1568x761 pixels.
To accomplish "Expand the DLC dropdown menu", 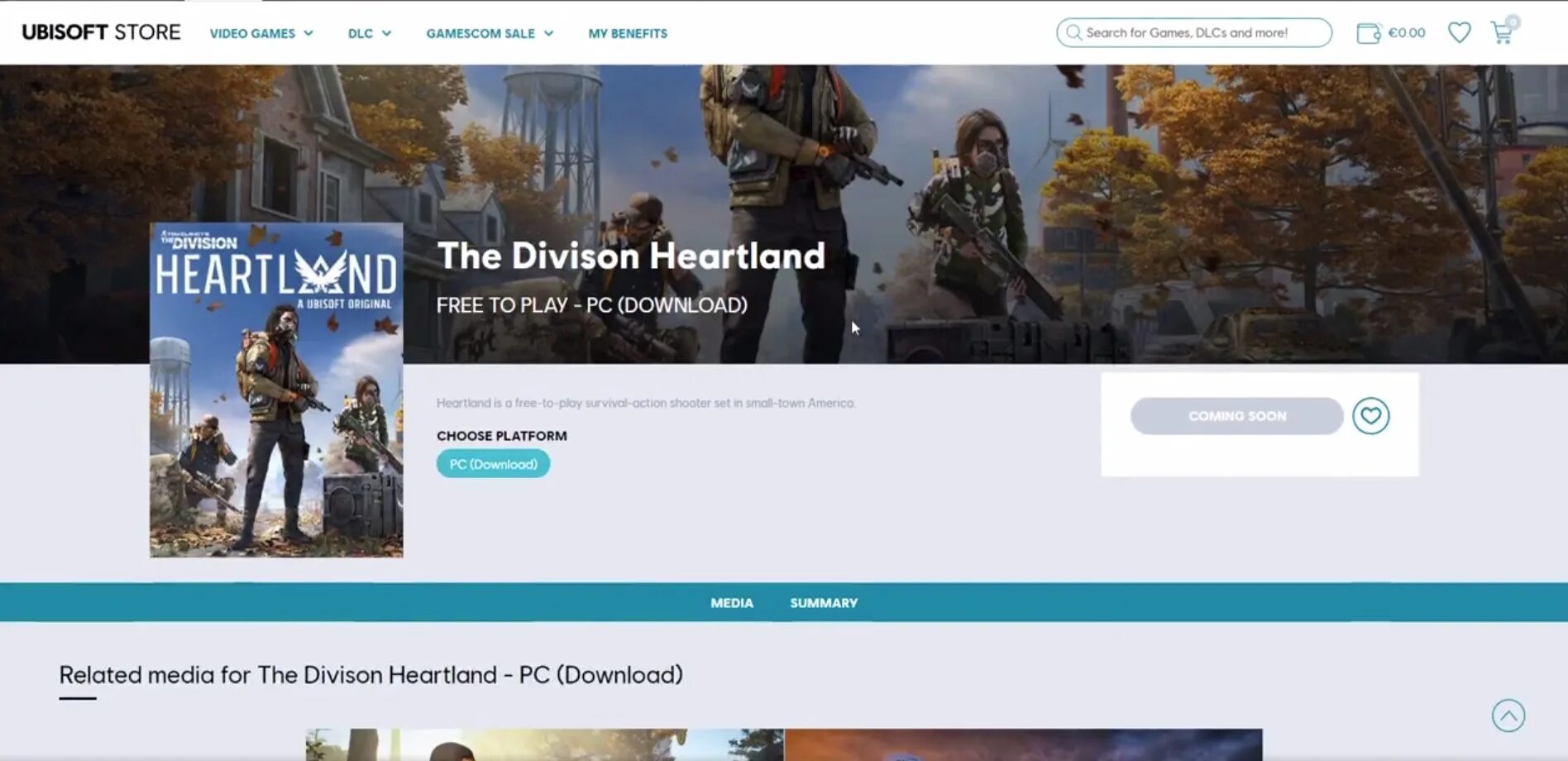I will 370,33.
